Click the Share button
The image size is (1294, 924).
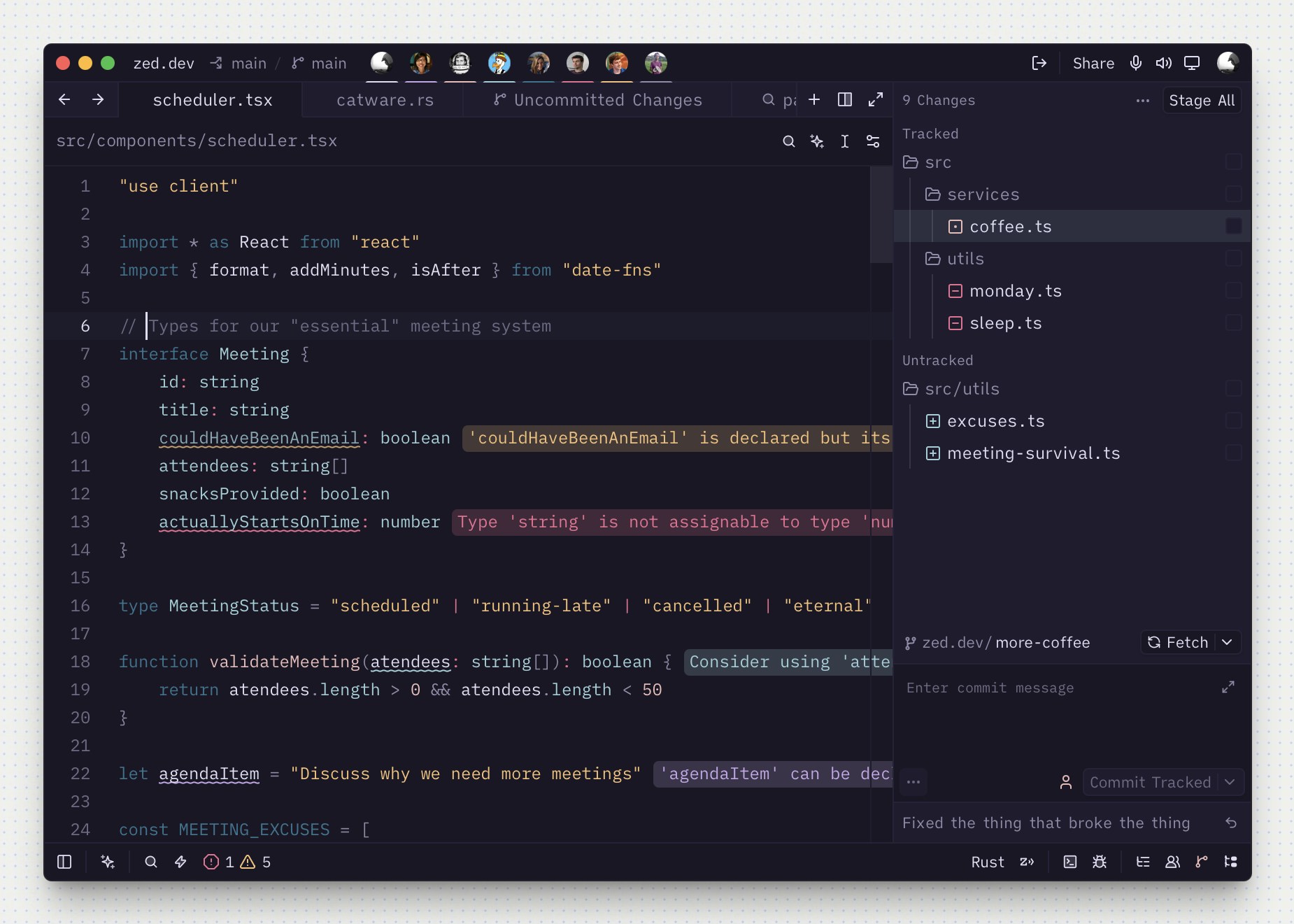coord(1093,64)
